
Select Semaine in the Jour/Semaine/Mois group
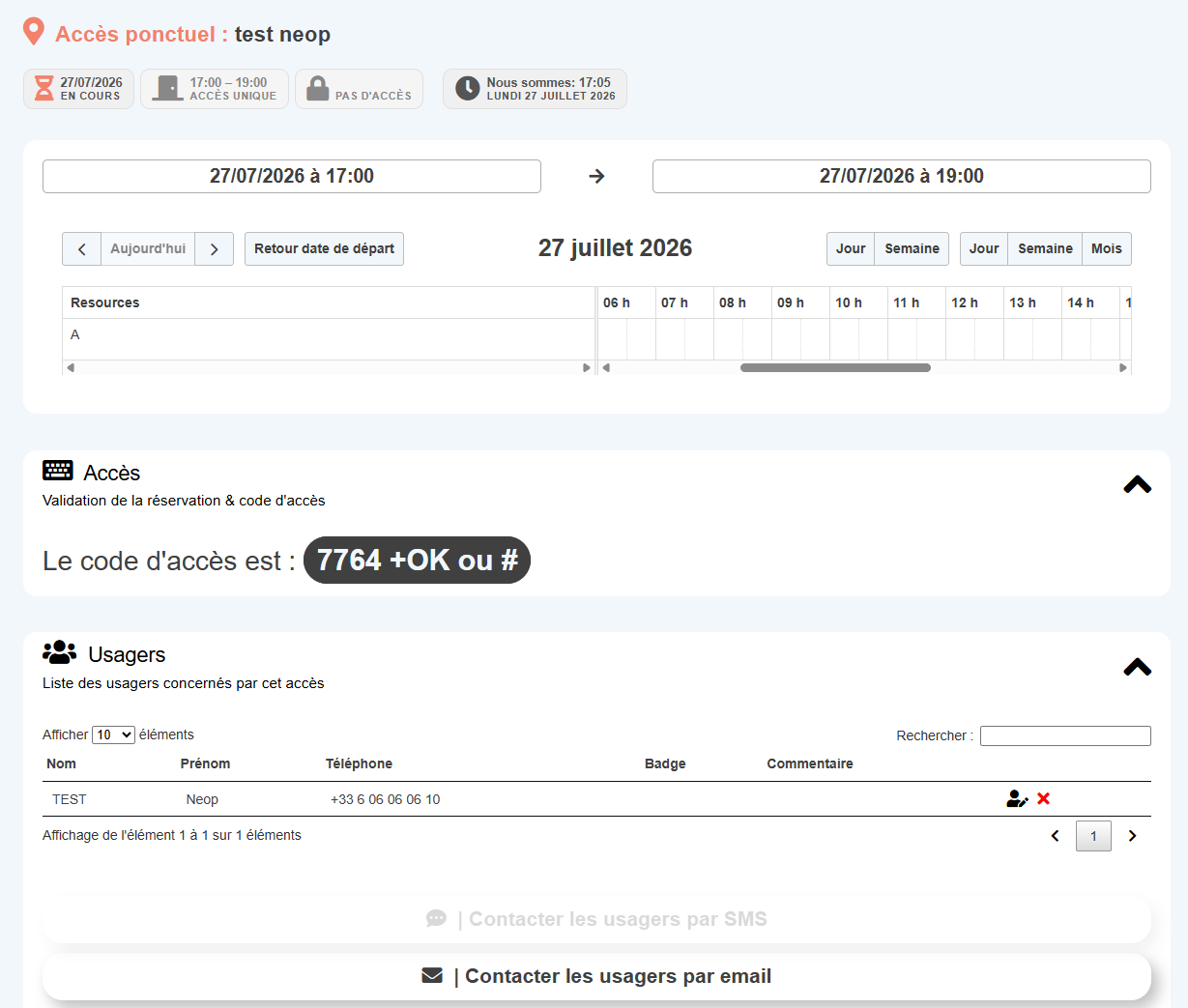(1045, 248)
